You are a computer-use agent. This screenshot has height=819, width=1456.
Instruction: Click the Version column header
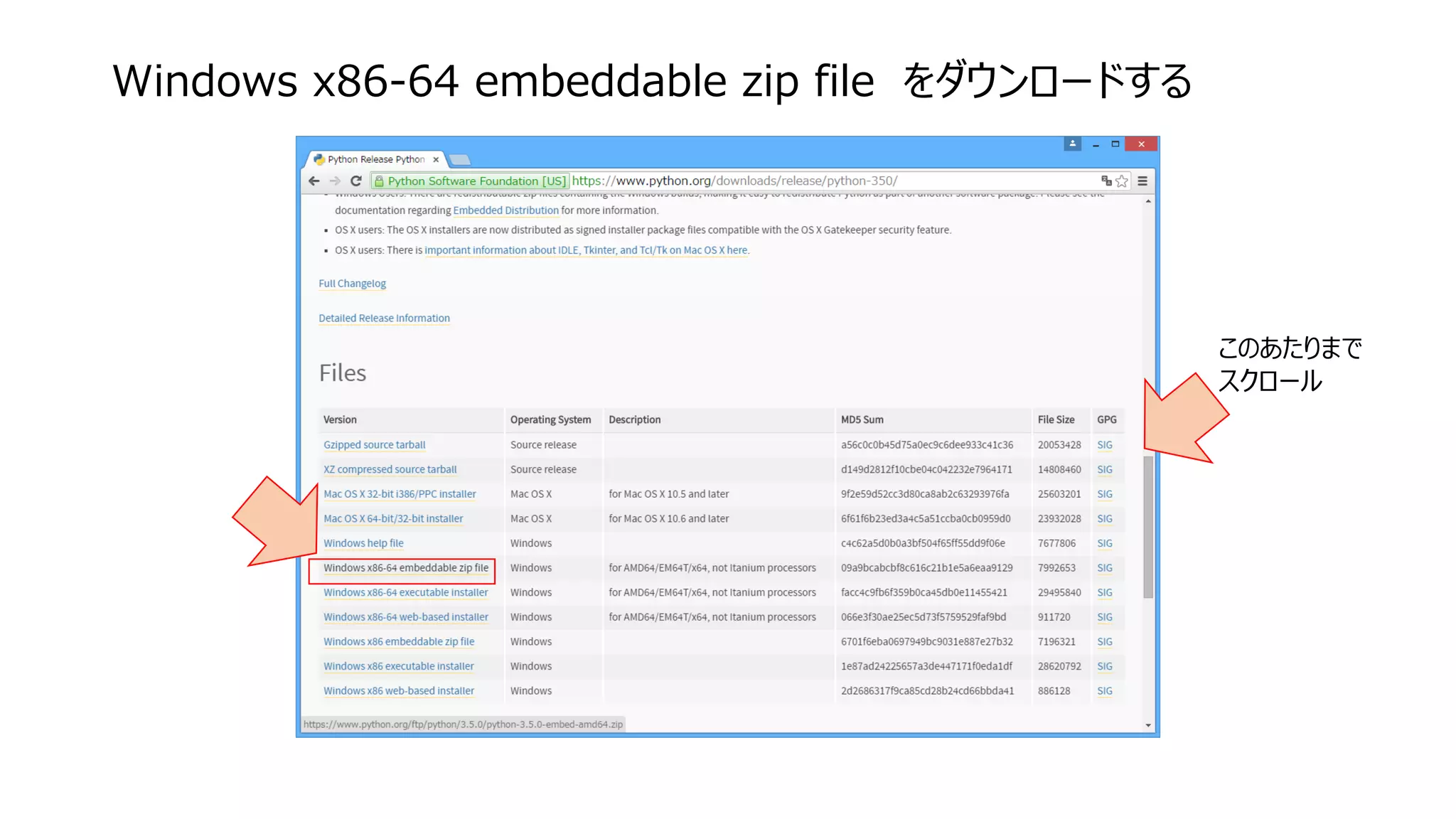[340, 420]
